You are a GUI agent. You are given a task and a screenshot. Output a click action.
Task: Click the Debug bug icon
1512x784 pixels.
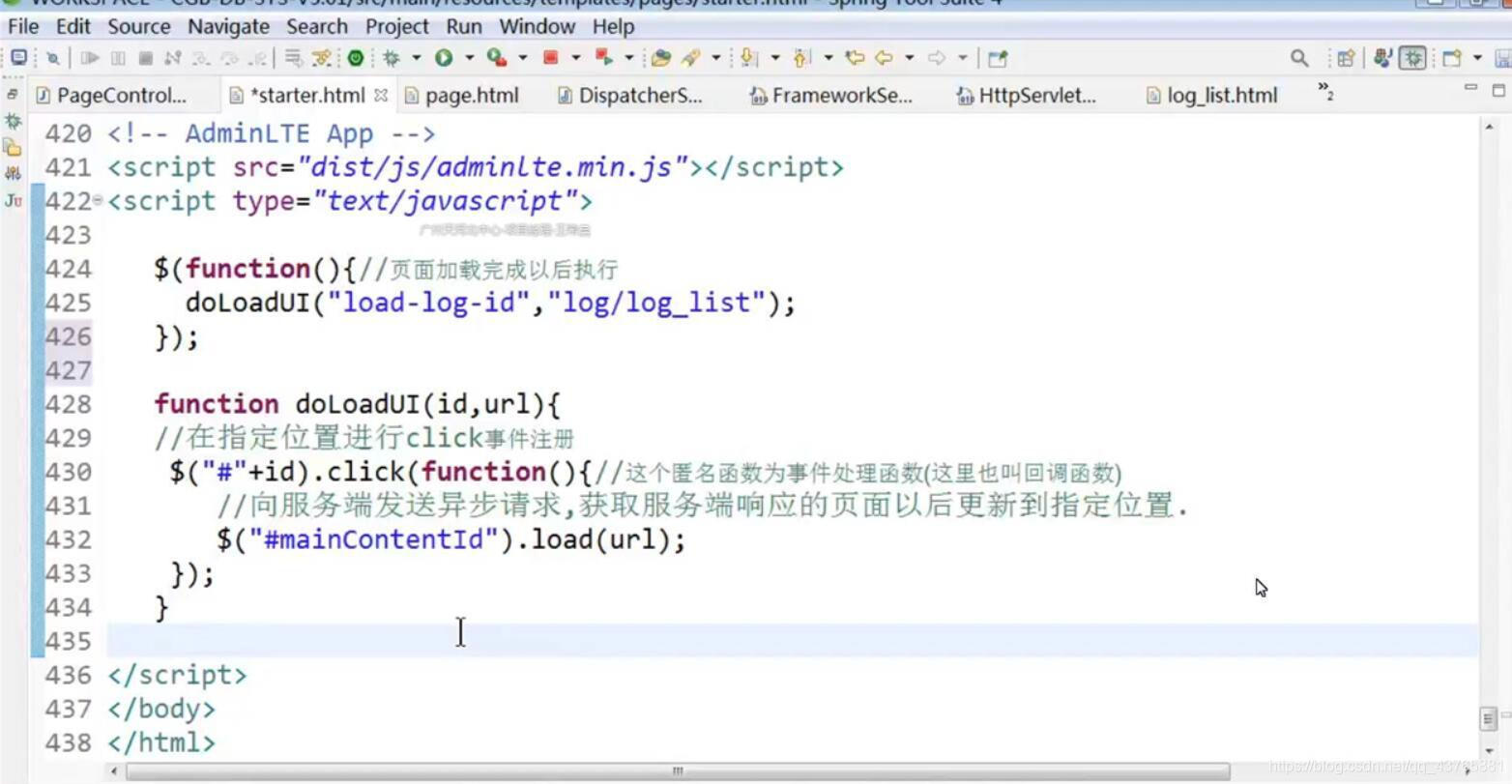(x=392, y=58)
